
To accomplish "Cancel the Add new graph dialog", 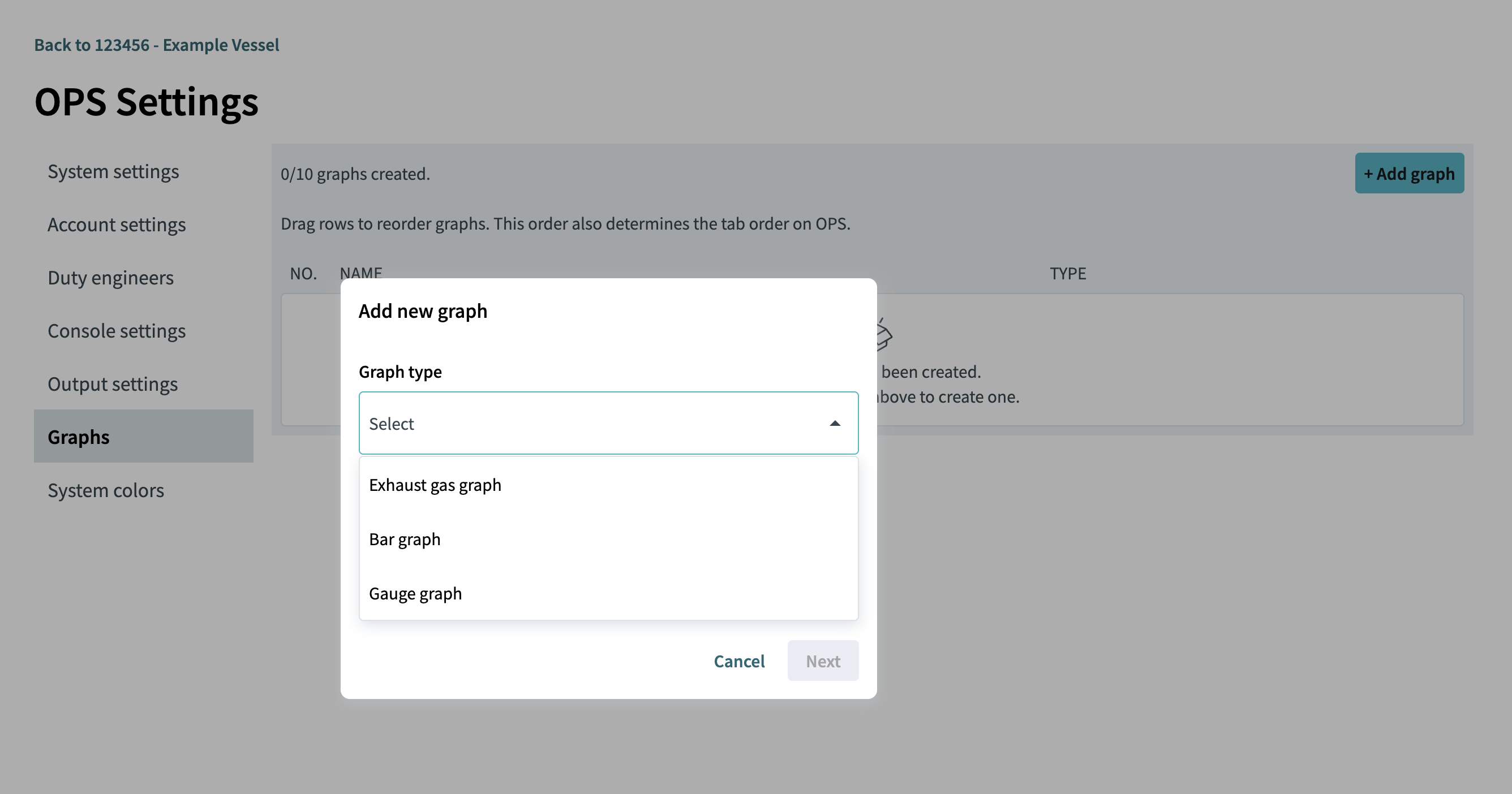I will pyautogui.click(x=739, y=661).
